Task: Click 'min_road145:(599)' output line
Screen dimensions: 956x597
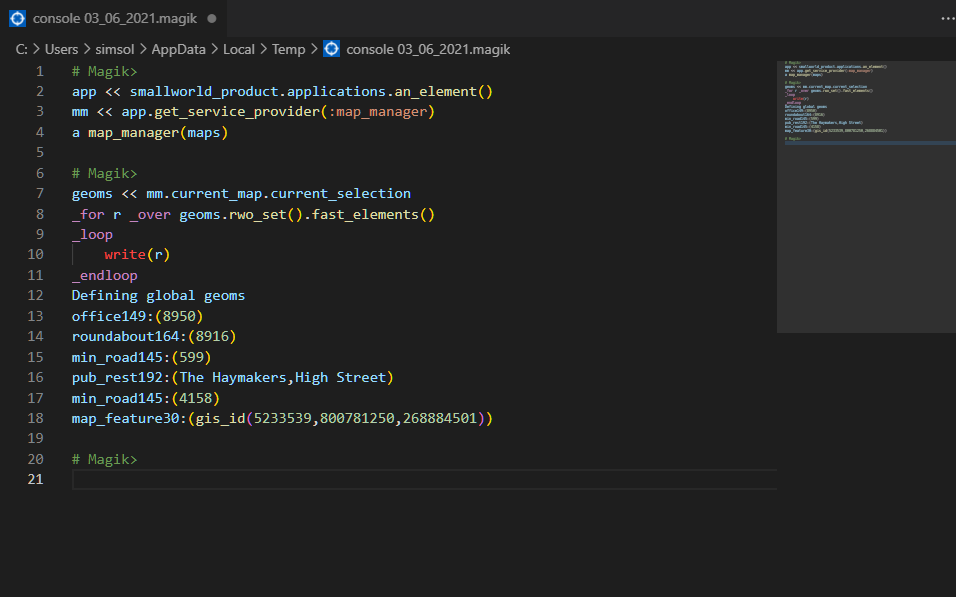Action: tap(141, 357)
